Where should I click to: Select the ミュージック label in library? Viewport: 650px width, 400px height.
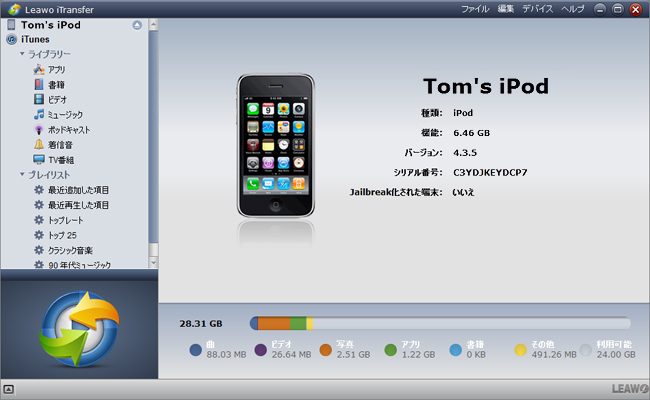click(65, 115)
